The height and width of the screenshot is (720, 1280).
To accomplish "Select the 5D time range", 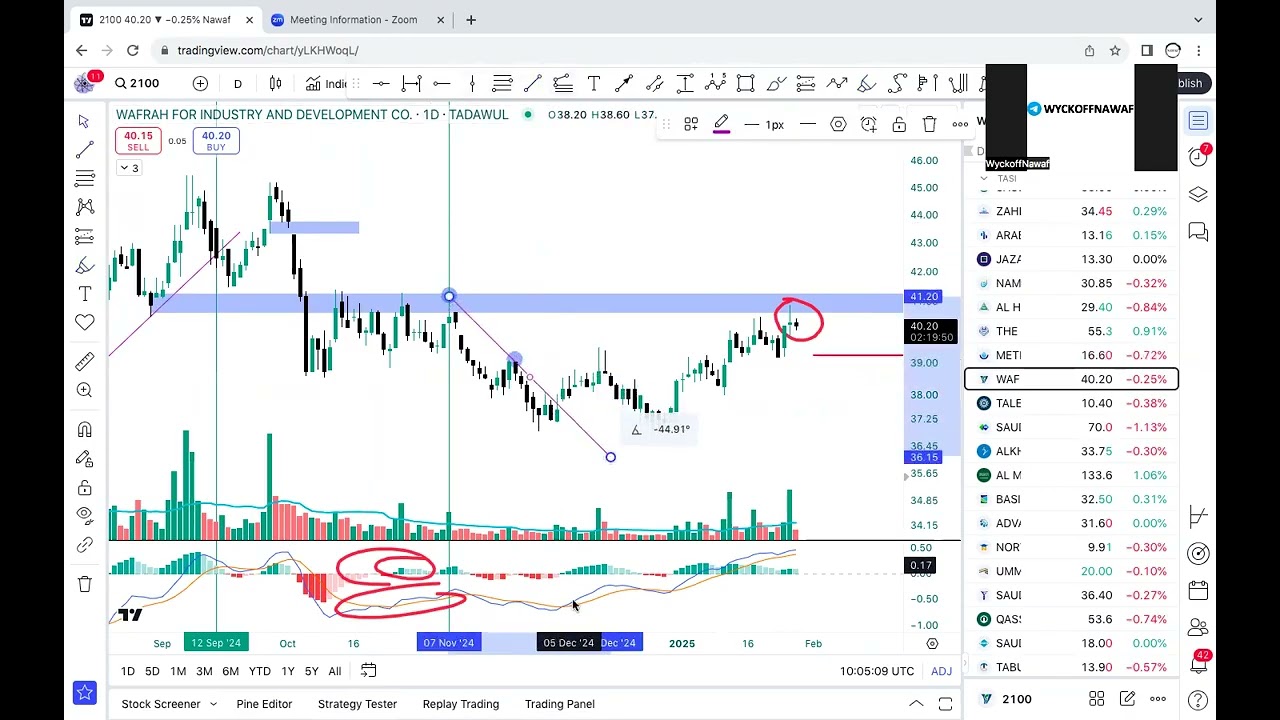I will pyautogui.click(x=152, y=671).
